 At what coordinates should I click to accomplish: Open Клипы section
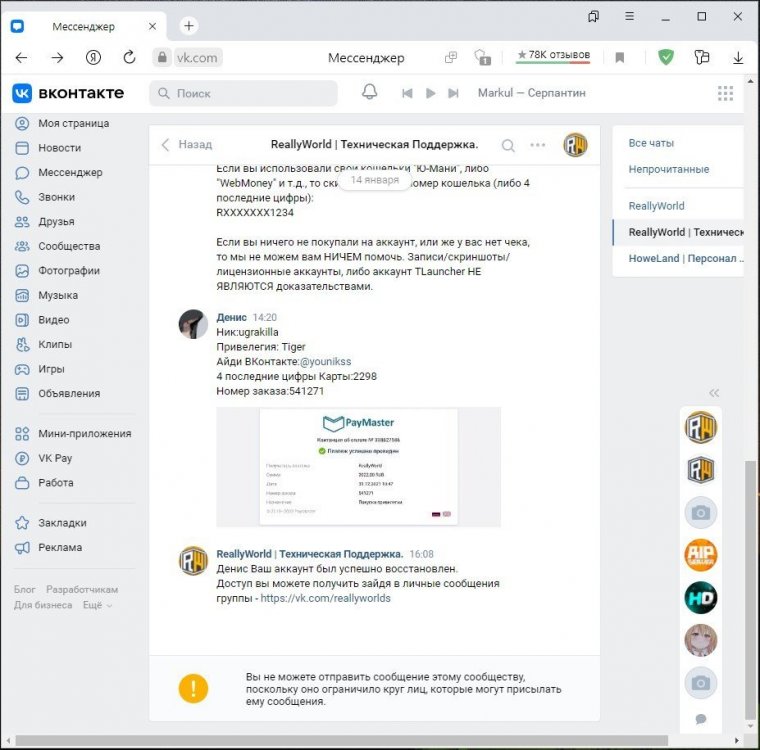click(44, 344)
